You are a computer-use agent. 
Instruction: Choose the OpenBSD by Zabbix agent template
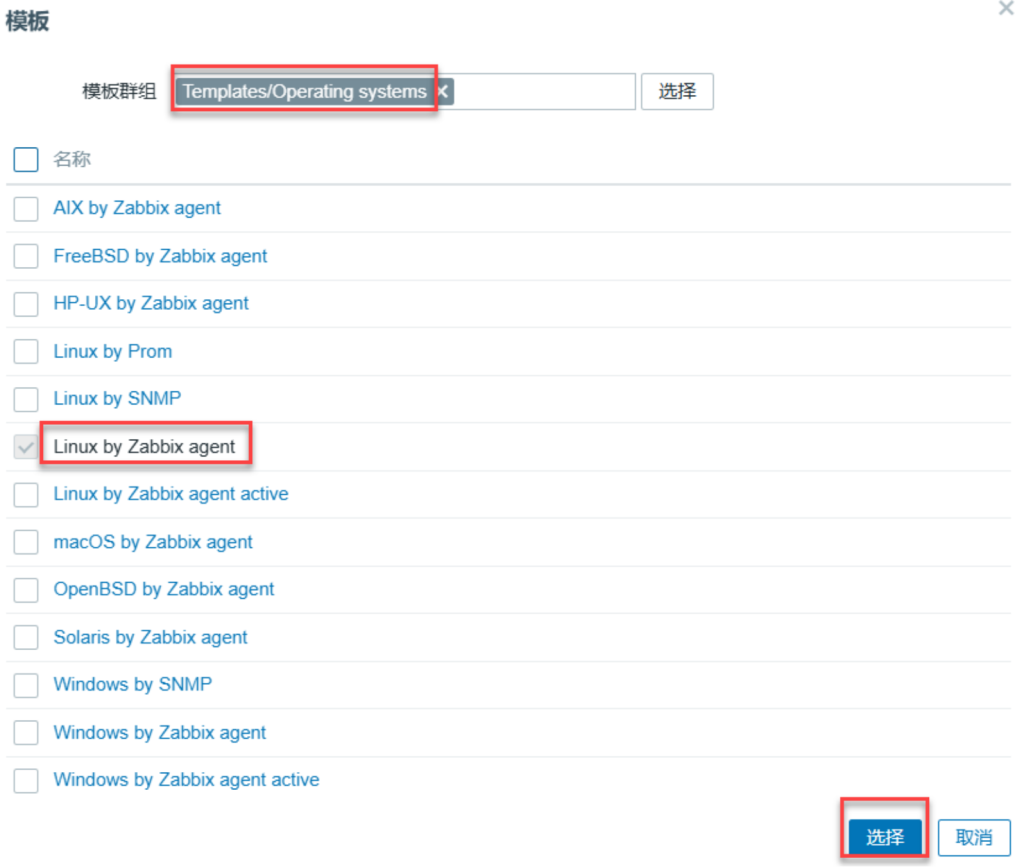pyautogui.click(x=163, y=589)
